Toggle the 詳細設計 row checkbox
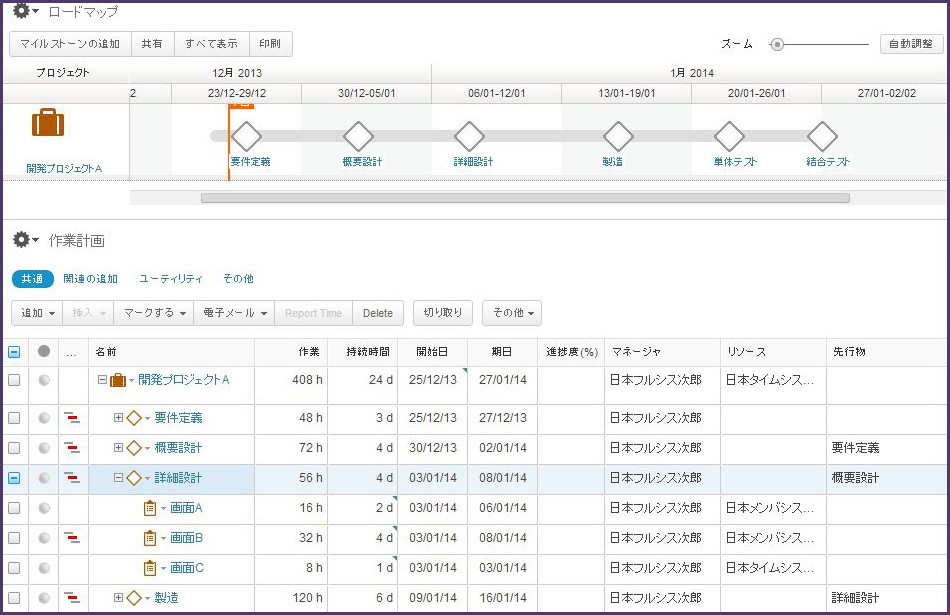 (14, 478)
